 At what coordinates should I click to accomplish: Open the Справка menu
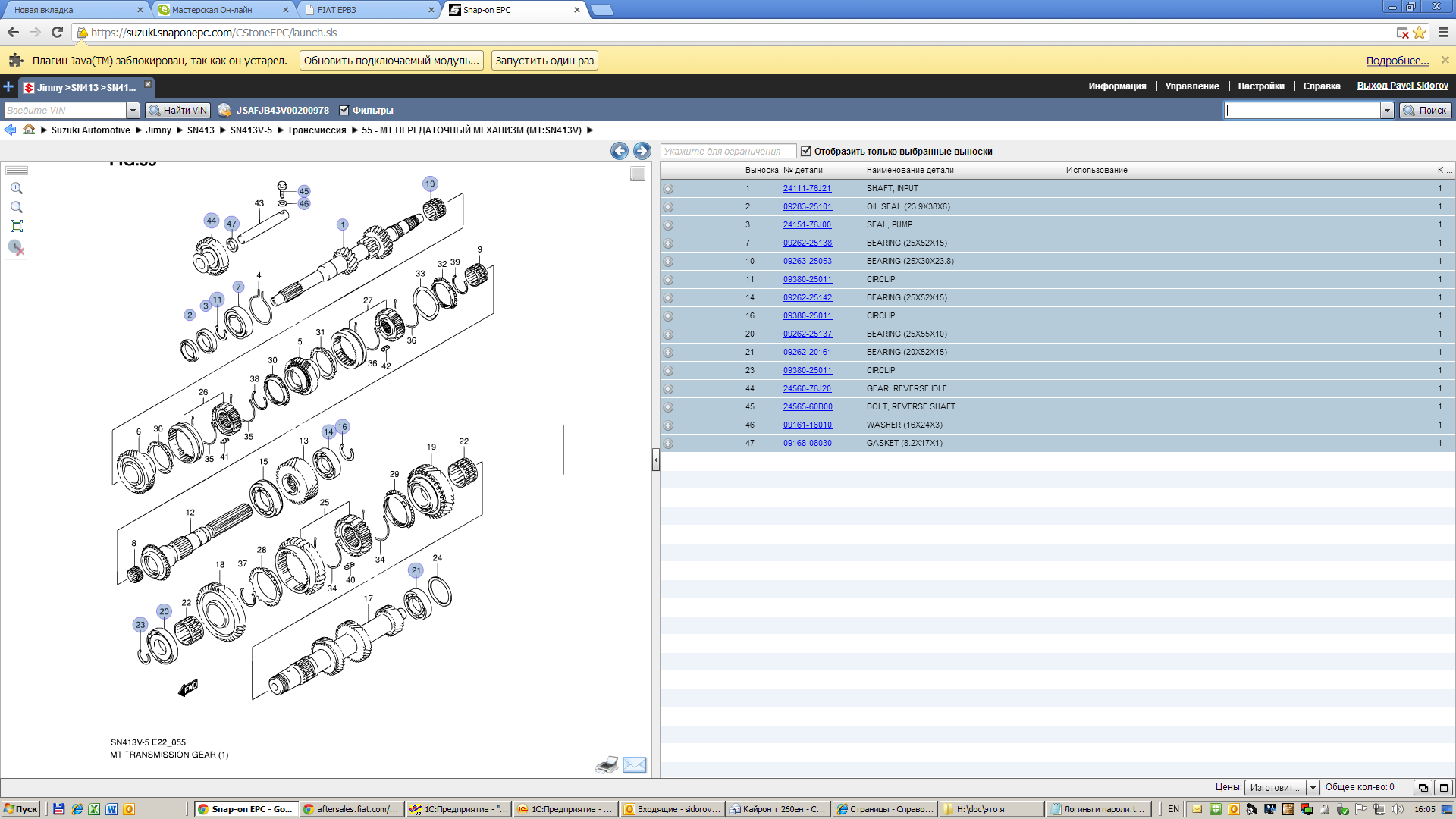point(1322,86)
